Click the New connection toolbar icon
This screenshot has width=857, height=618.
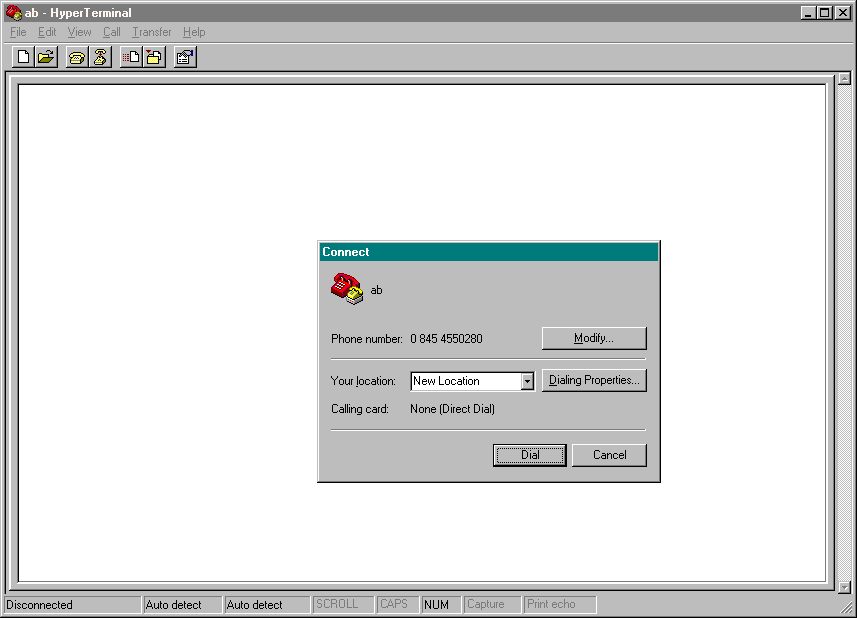click(x=24, y=57)
